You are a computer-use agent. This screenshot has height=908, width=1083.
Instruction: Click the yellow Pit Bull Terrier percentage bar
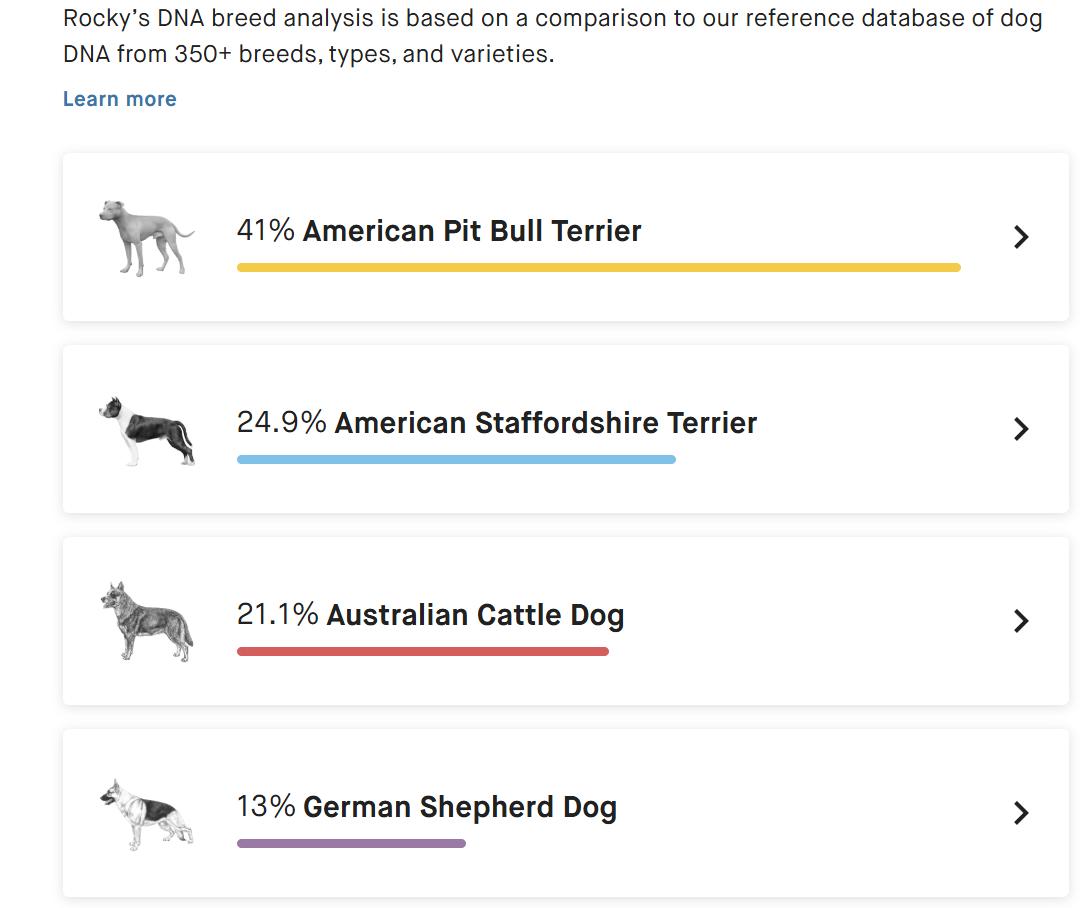(x=598, y=268)
